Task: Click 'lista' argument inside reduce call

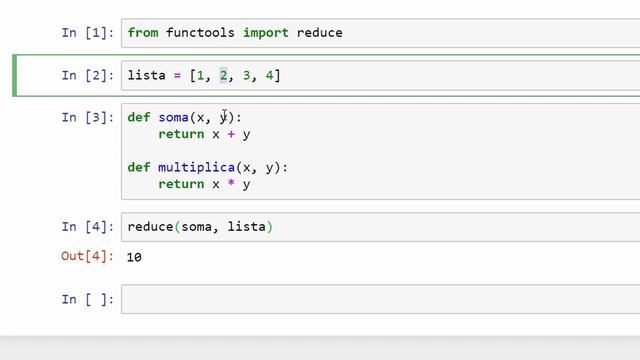Action: pyautogui.click(x=247, y=227)
